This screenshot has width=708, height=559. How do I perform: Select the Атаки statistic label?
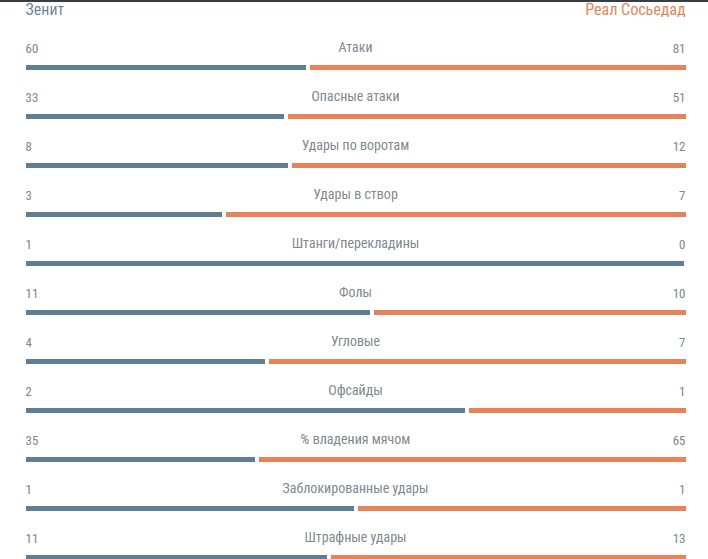click(x=355, y=47)
